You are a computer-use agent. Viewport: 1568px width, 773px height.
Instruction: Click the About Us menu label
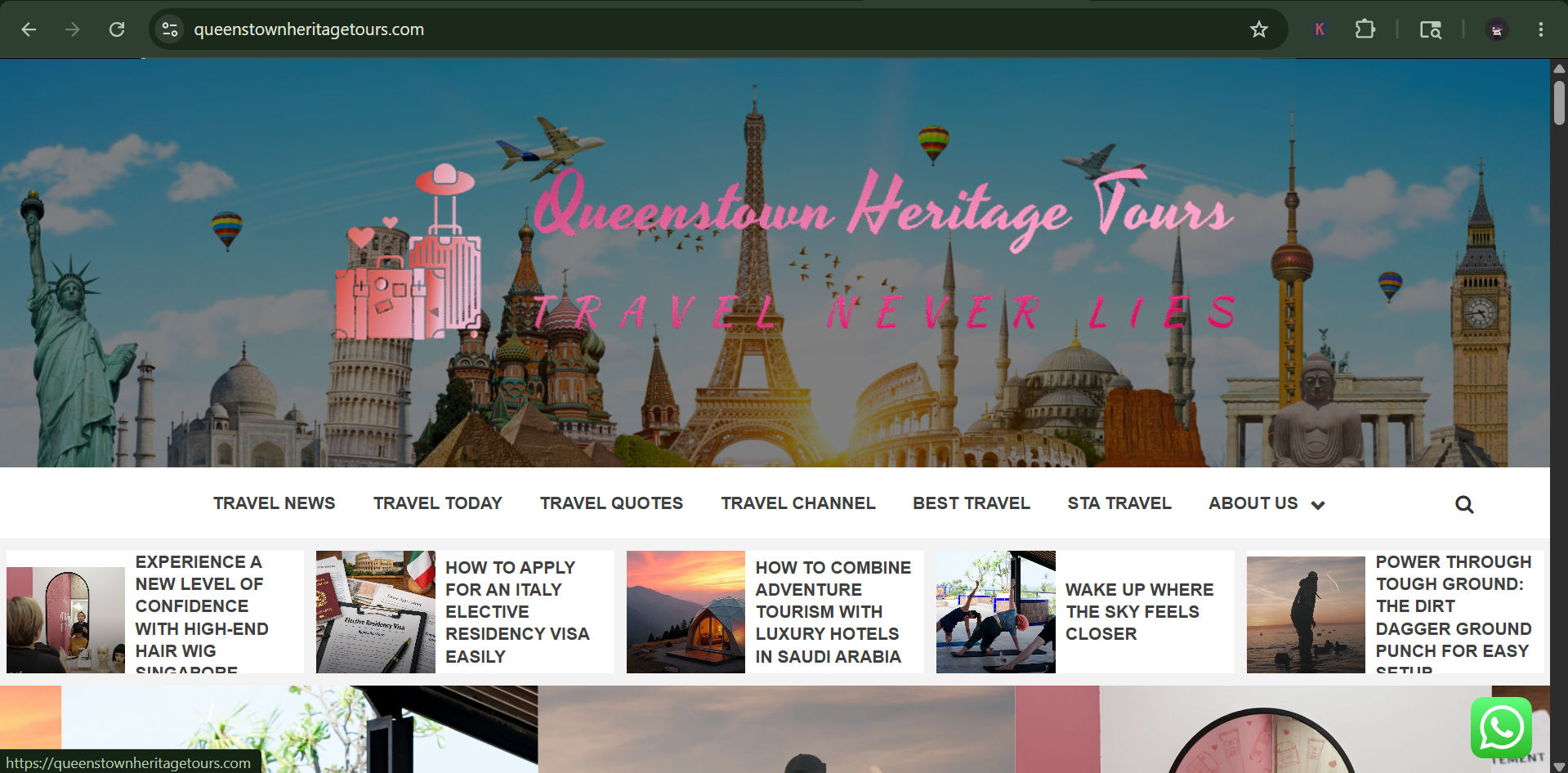[1253, 503]
